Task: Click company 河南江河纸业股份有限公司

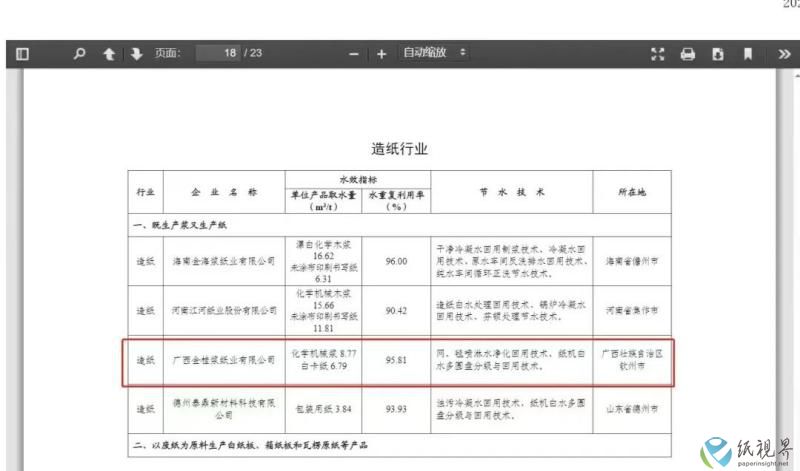Action: (224, 310)
